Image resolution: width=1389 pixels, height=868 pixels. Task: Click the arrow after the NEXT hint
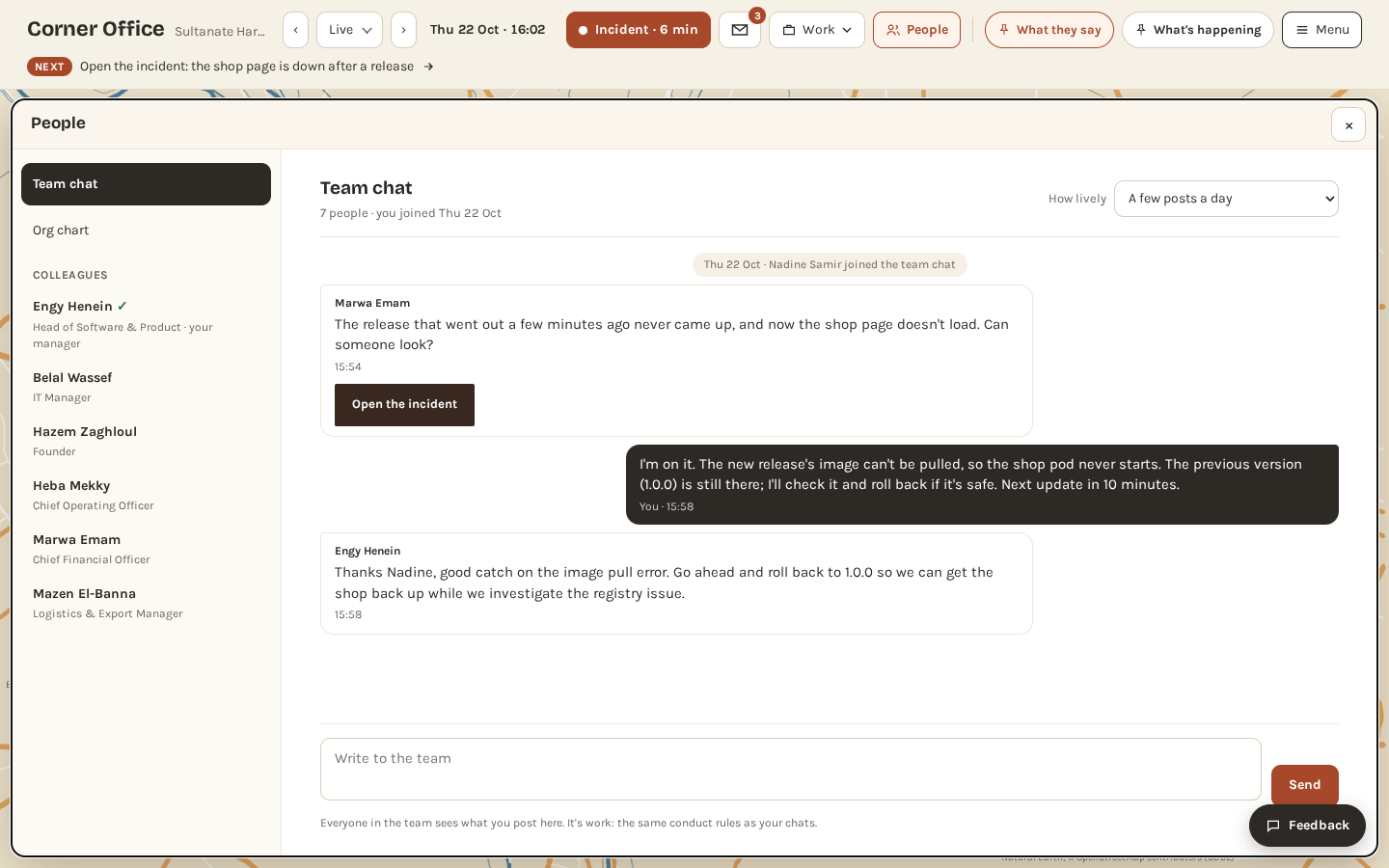428,67
